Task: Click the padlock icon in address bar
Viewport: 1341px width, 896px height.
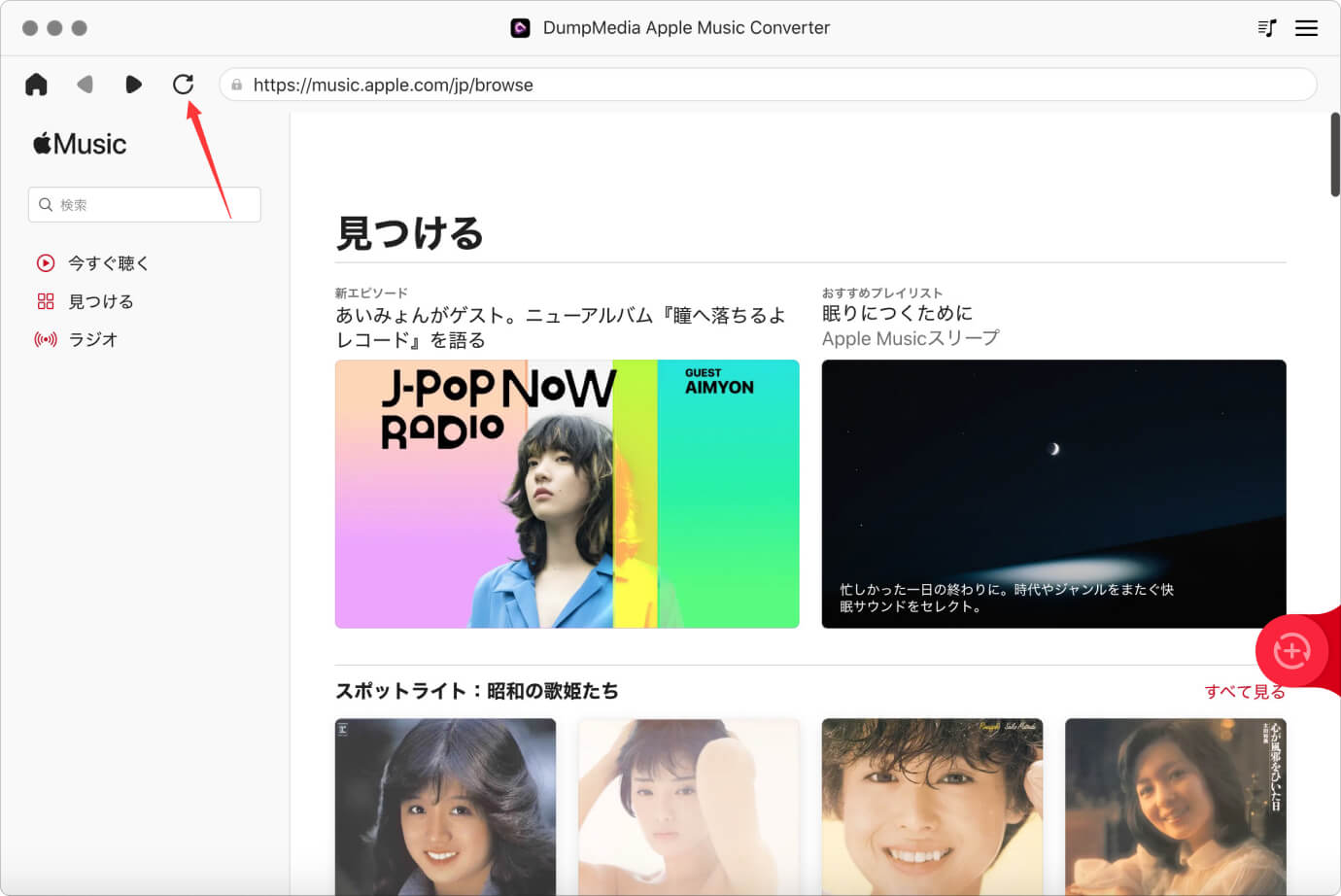Action: [236, 85]
